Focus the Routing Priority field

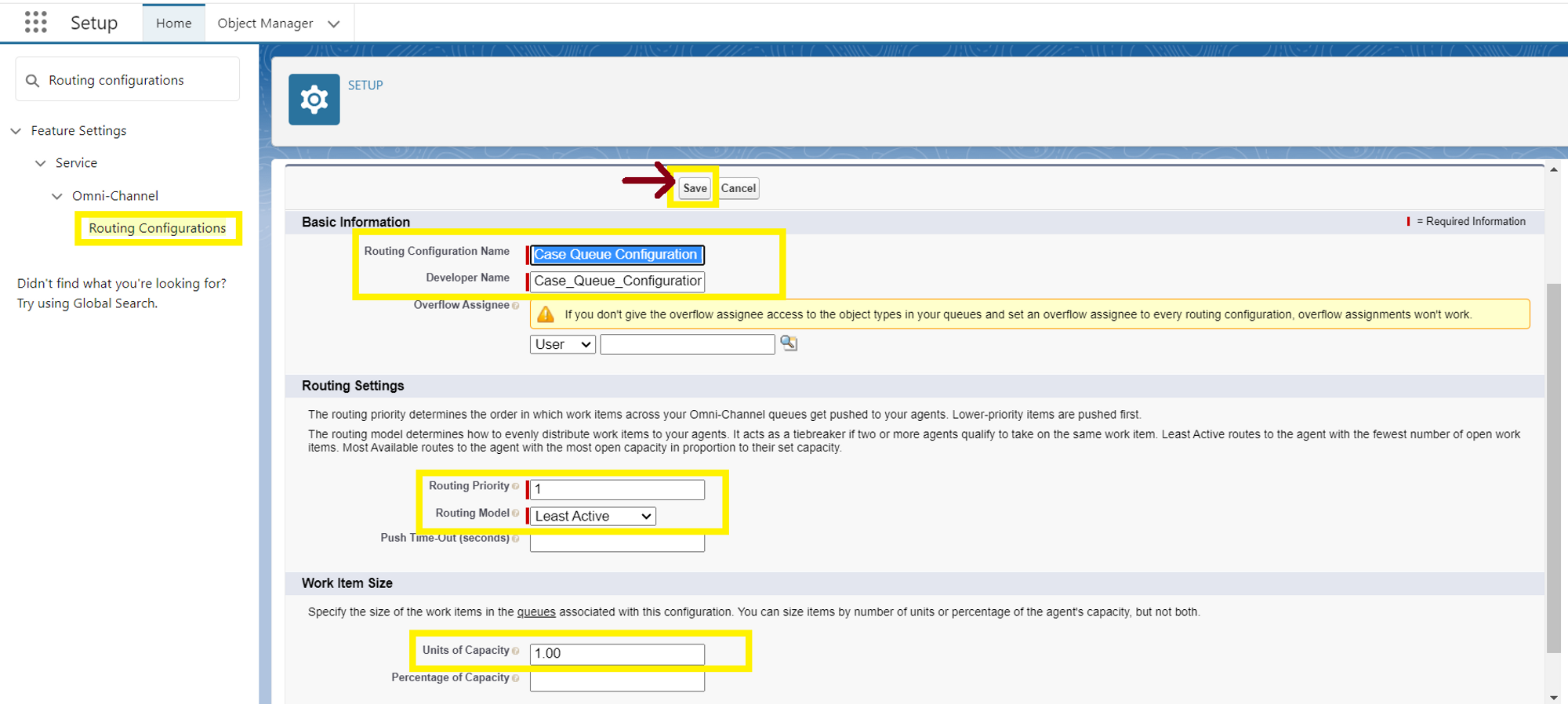tap(617, 489)
